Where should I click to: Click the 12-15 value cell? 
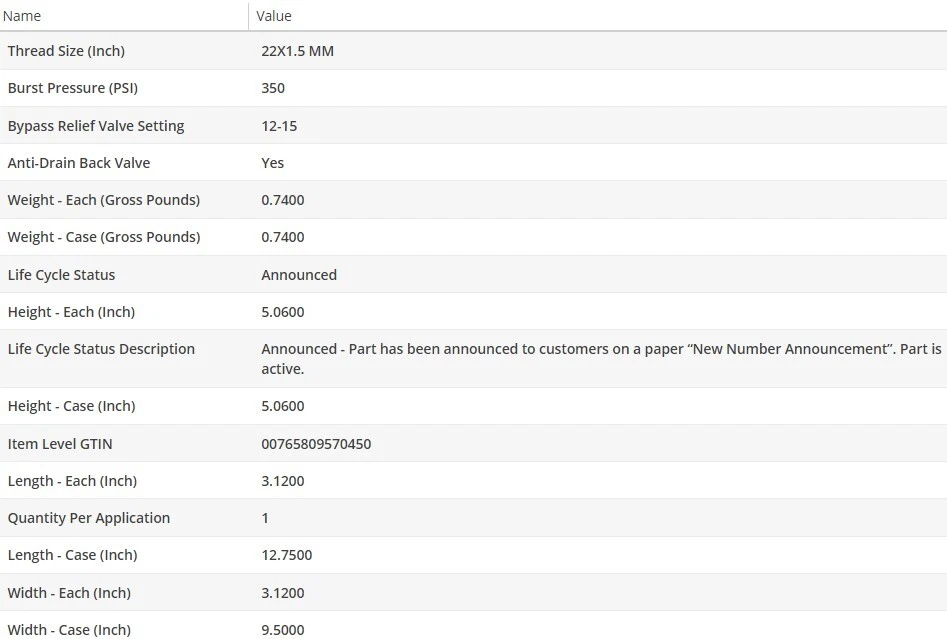tap(279, 126)
